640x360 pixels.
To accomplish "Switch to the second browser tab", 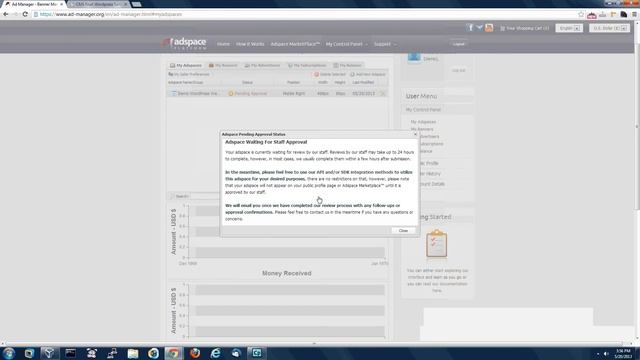I will (98, 4).
